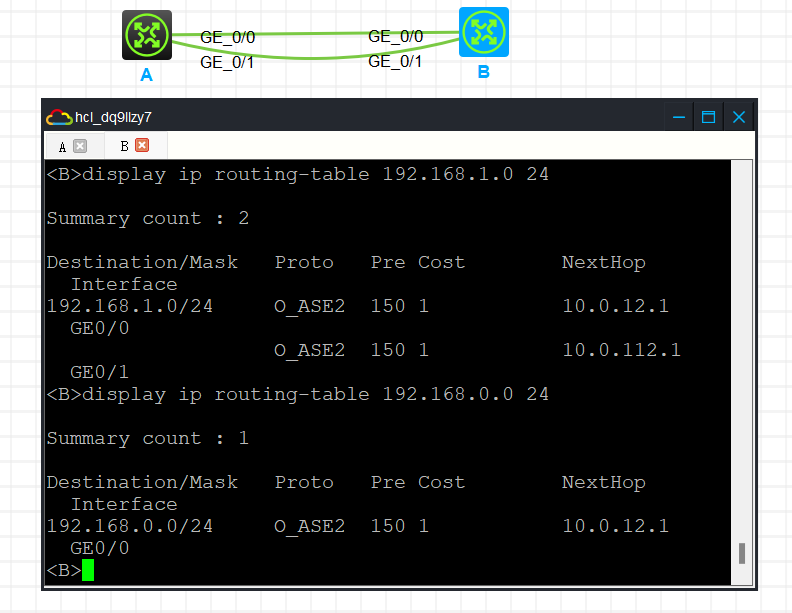Click the 192.168.1.0/24 destination entry

(x=130, y=306)
